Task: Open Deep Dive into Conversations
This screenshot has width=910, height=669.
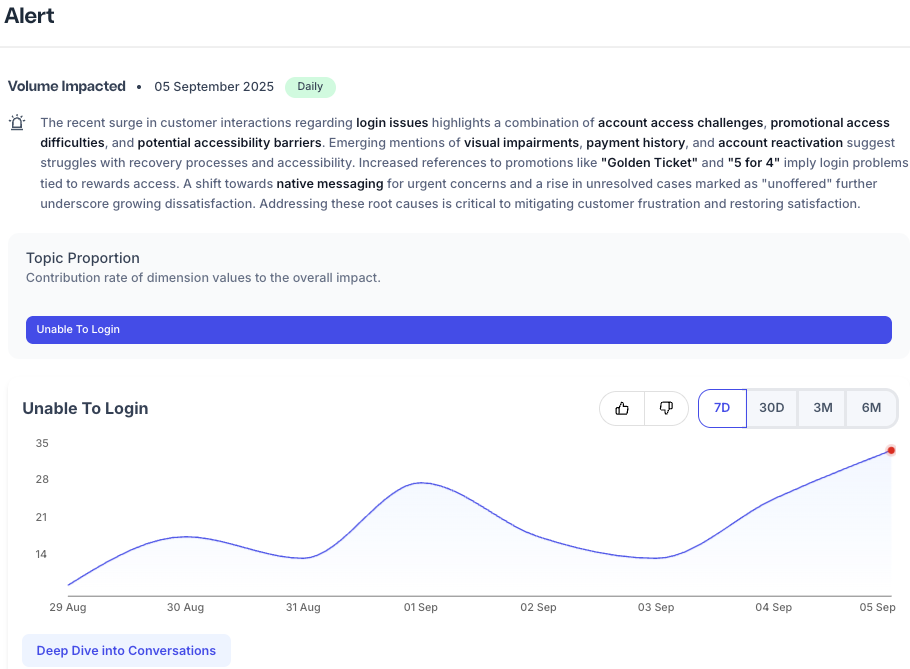Action: click(126, 650)
